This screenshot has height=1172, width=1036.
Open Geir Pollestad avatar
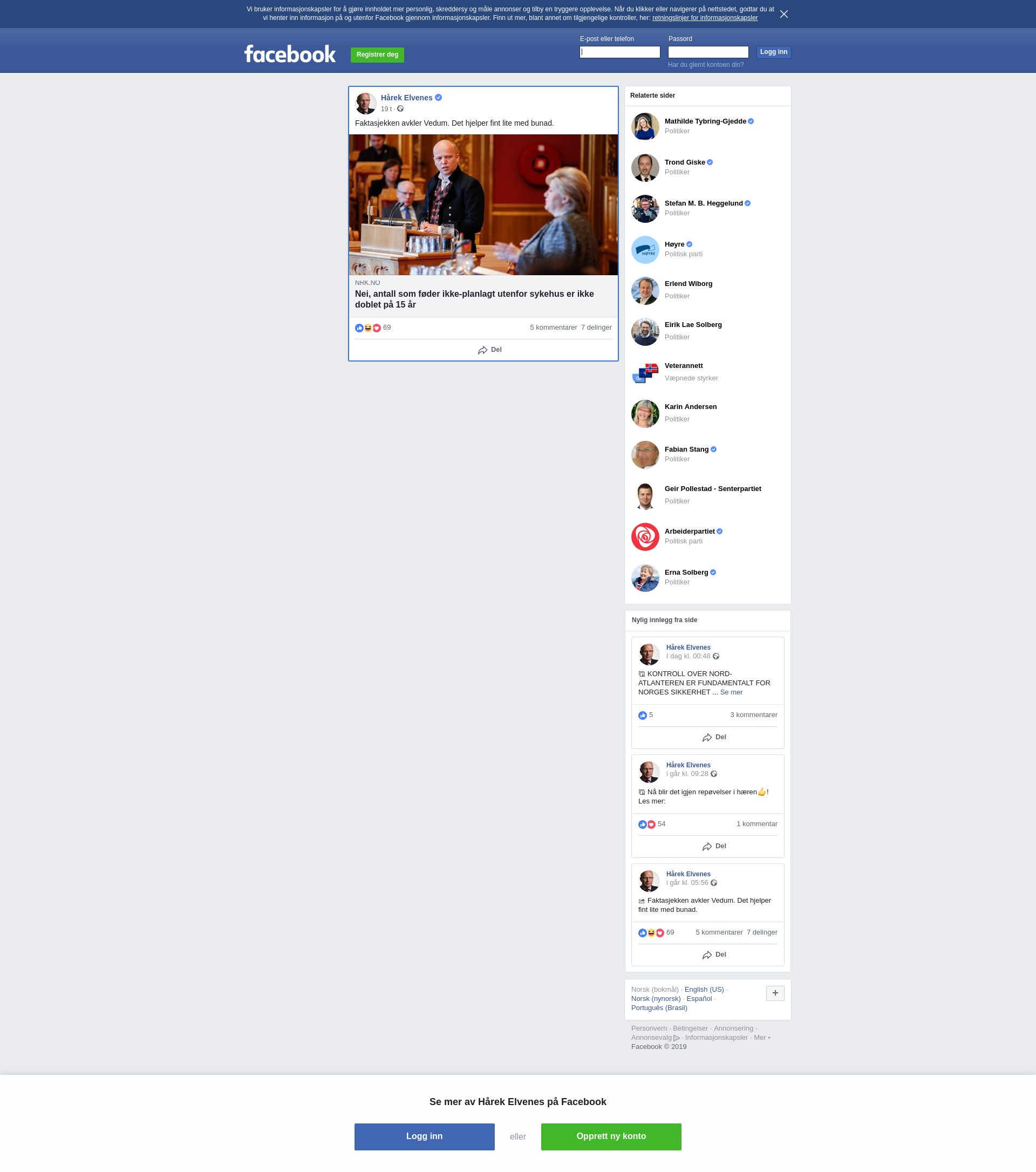645,496
